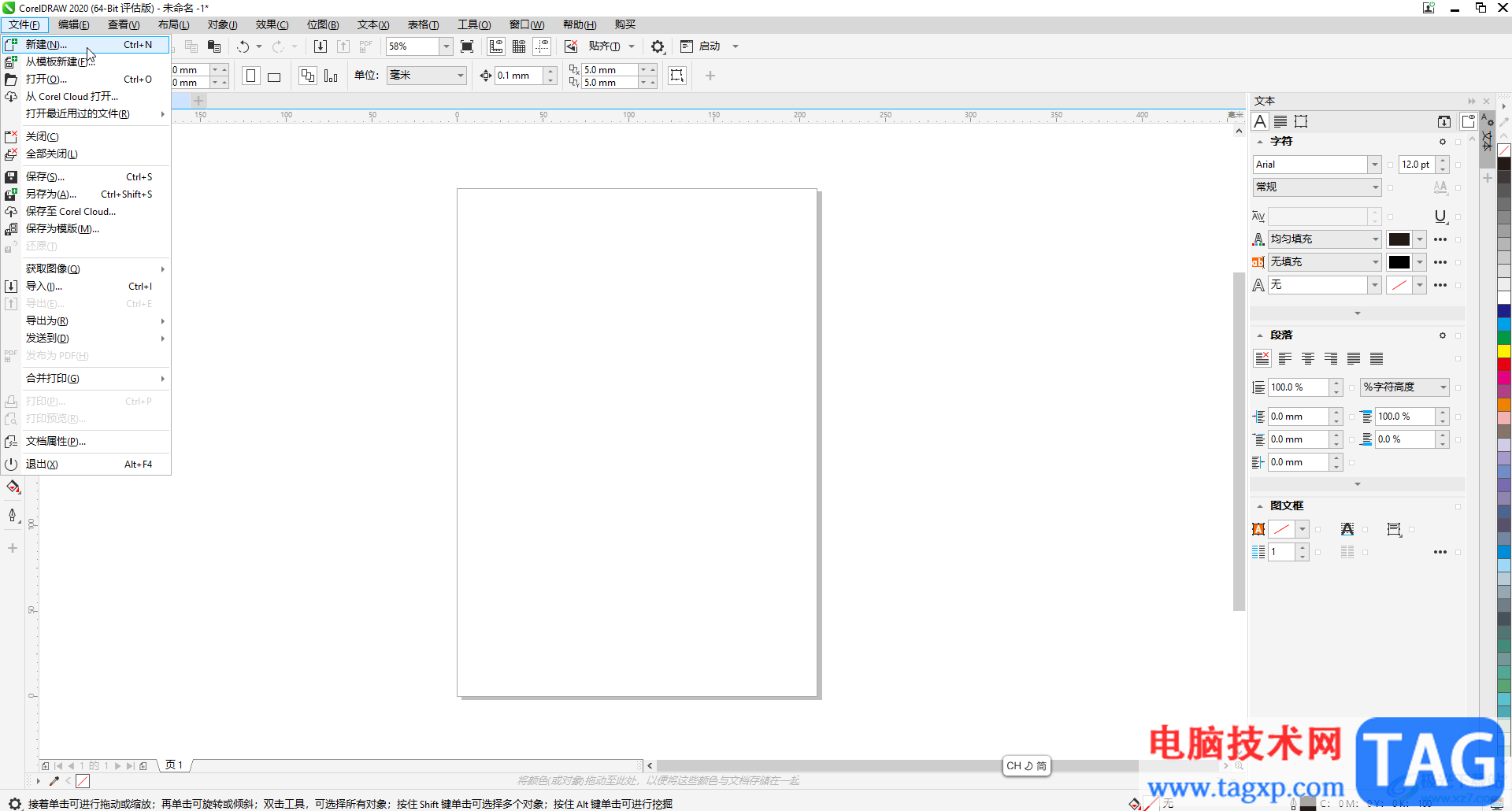Toggle the show rulers icon
This screenshot has height=811, width=1512.
pyautogui.click(x=496, y=46)
